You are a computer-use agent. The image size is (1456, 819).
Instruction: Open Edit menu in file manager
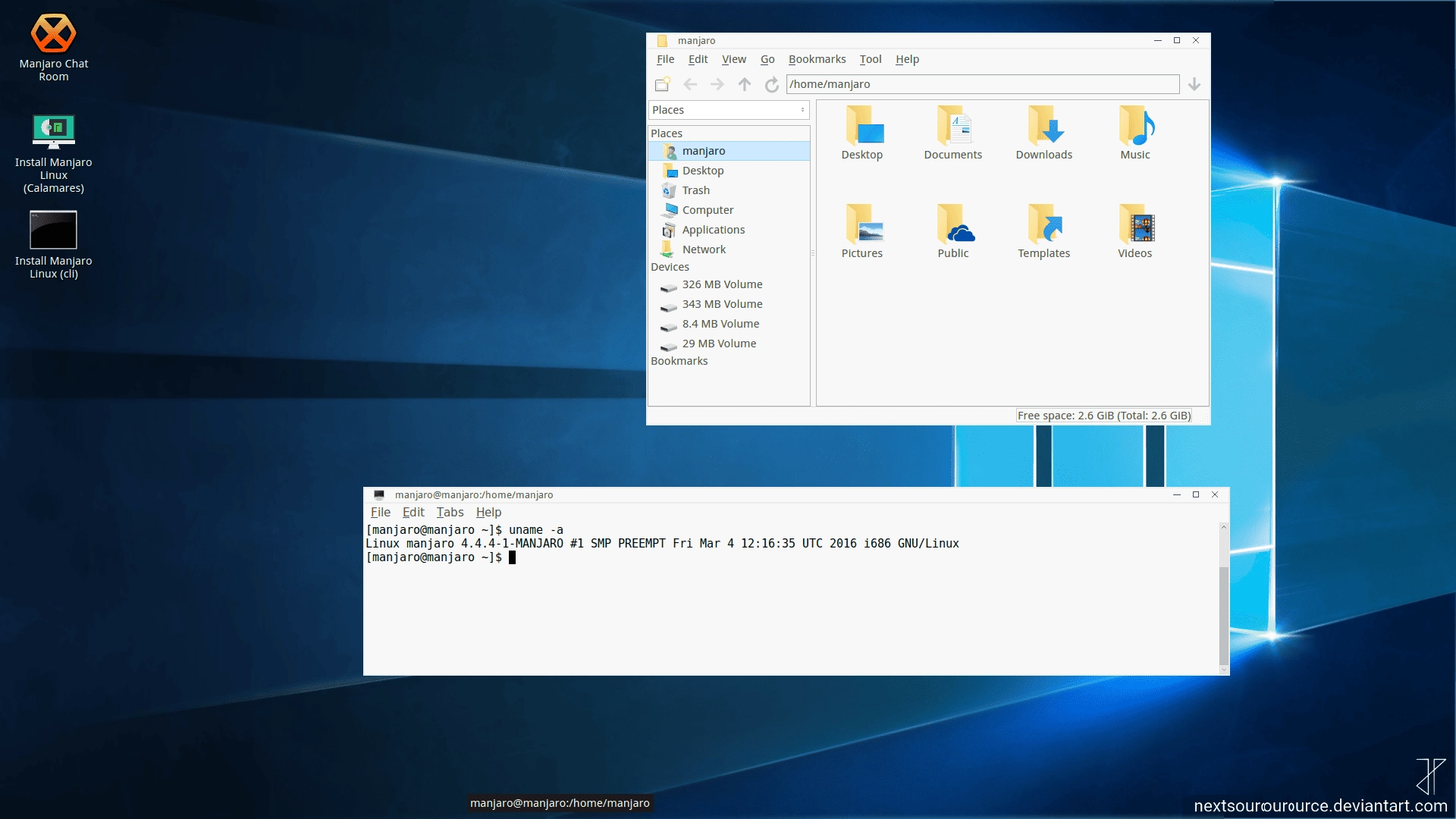[698, 59]
